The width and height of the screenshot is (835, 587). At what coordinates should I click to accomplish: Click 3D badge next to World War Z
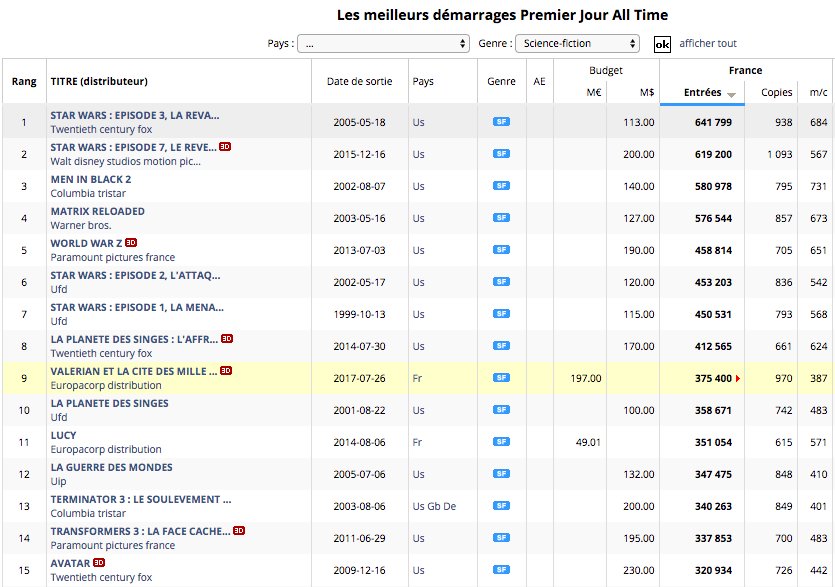pyautogui.click(x=131, y=242)
